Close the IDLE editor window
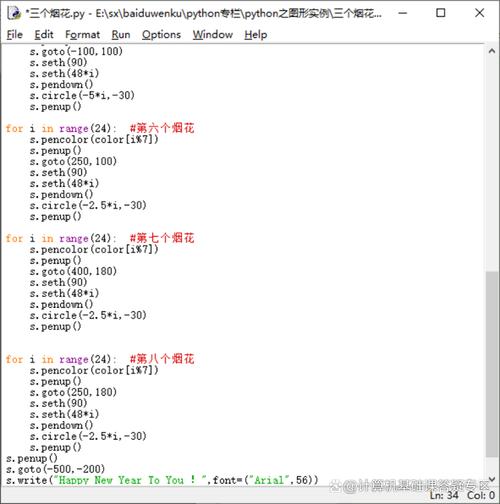Screen dimensions: 500x504 (x=479, y=13)
